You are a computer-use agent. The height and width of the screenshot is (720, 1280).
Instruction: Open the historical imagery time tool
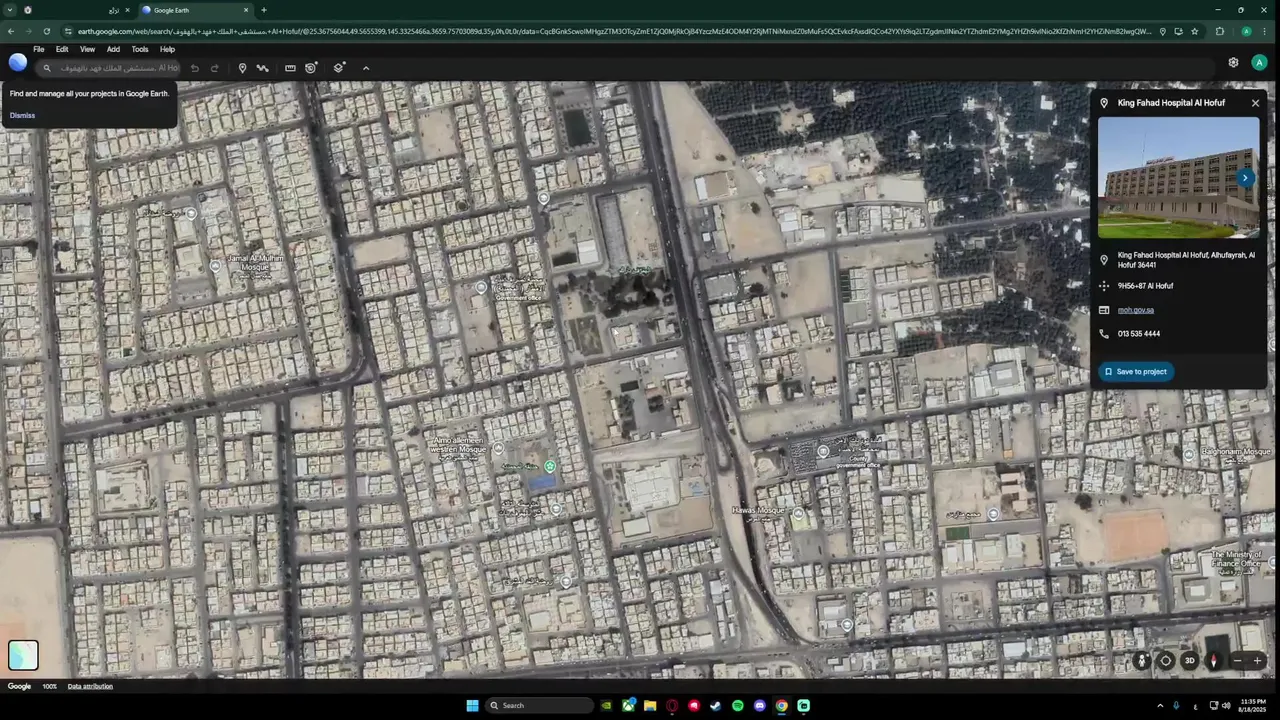coord(311,68)
